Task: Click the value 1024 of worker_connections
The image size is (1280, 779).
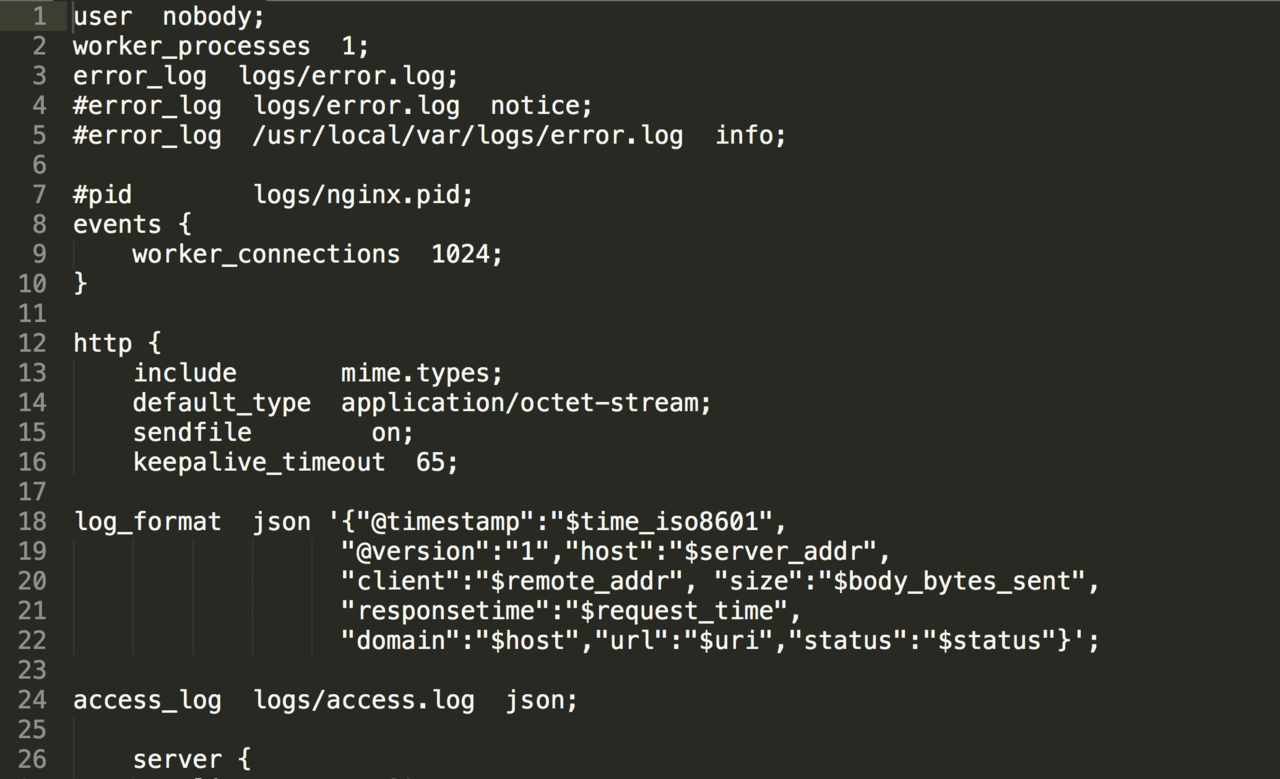Action: 460,254
